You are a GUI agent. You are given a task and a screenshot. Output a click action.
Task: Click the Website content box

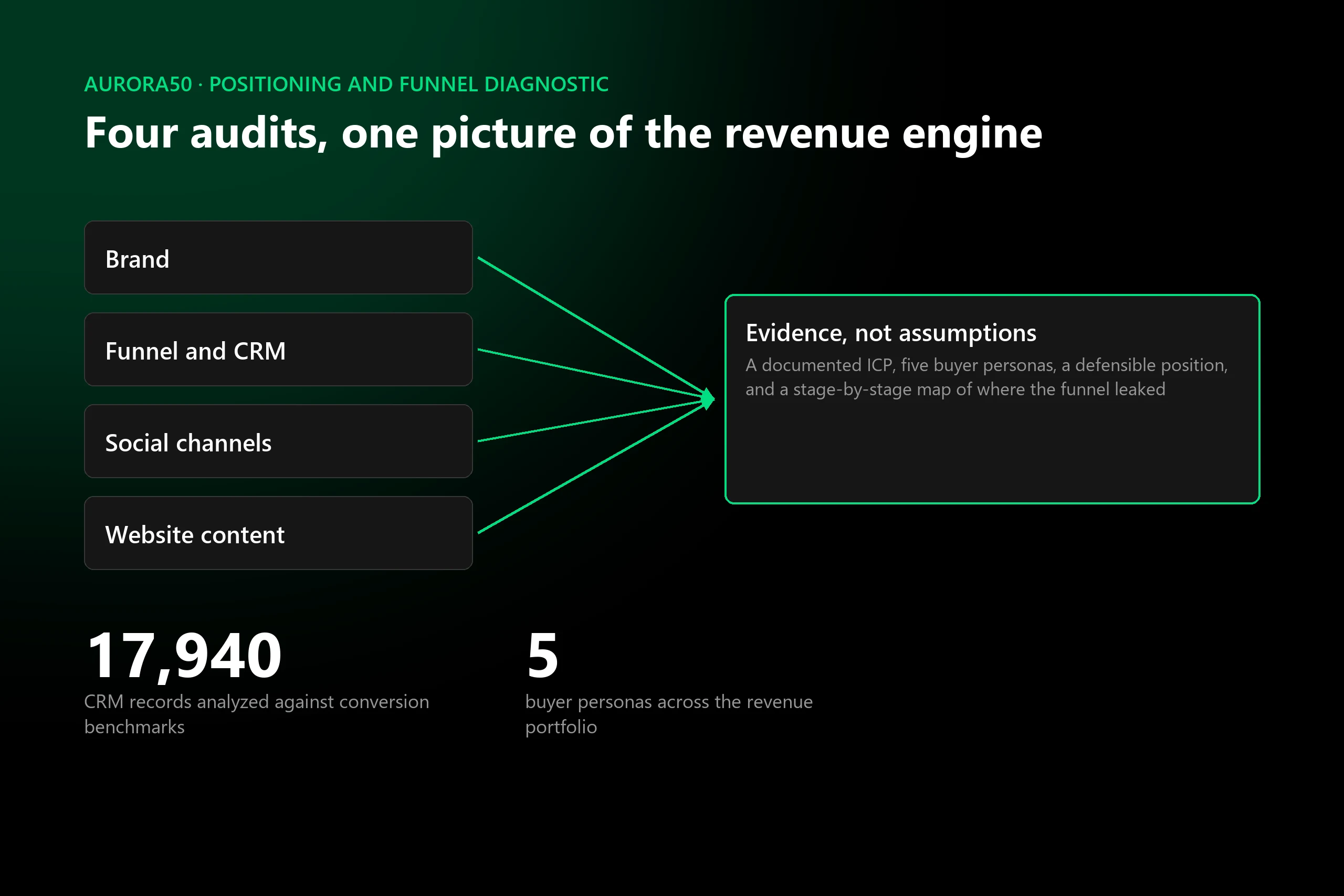tap(278, 533)
